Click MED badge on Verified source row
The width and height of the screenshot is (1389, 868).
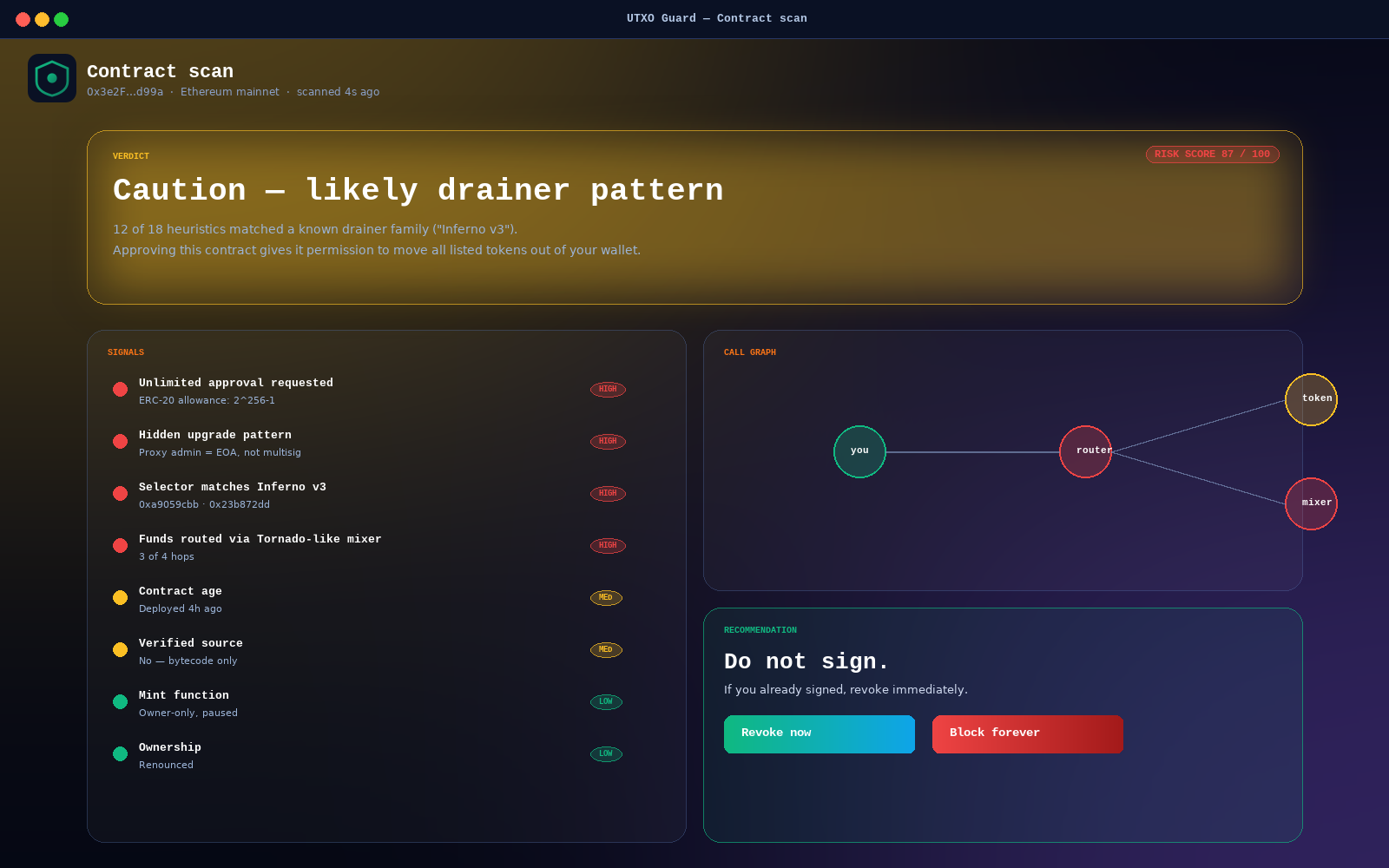606,649
